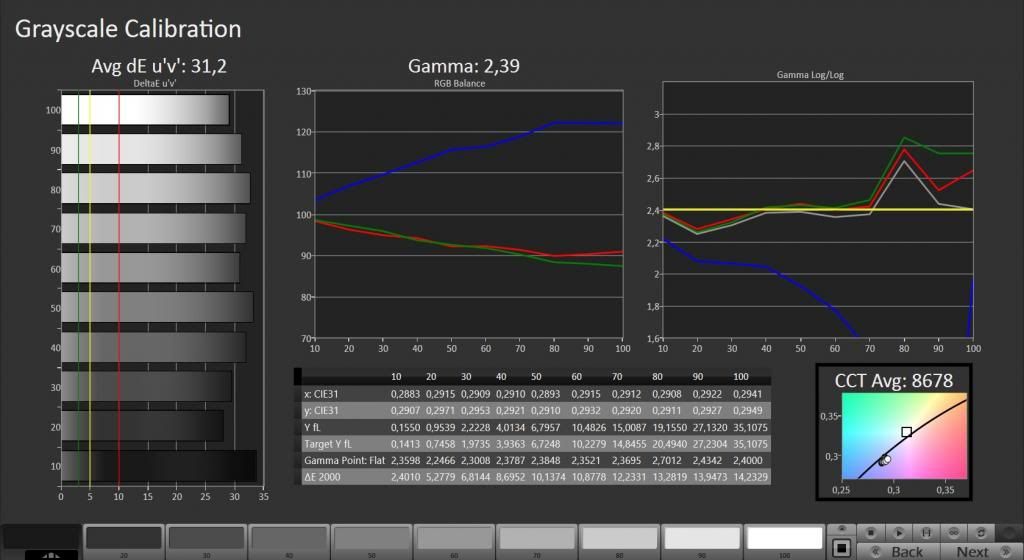Image resolution: width=1024 pixels, height=560 pixels.
Task: Click the 'Grayscale Calibration' heading
Action: 128,29
